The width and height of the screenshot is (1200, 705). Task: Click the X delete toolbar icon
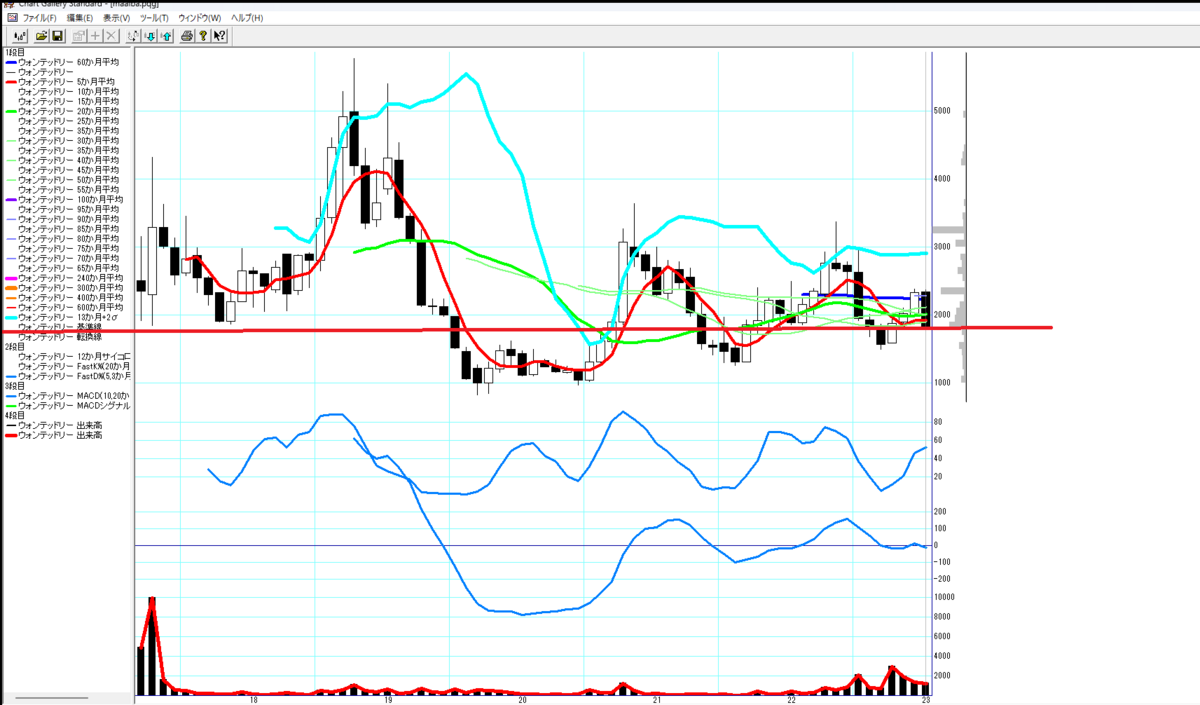pos(111,36)
